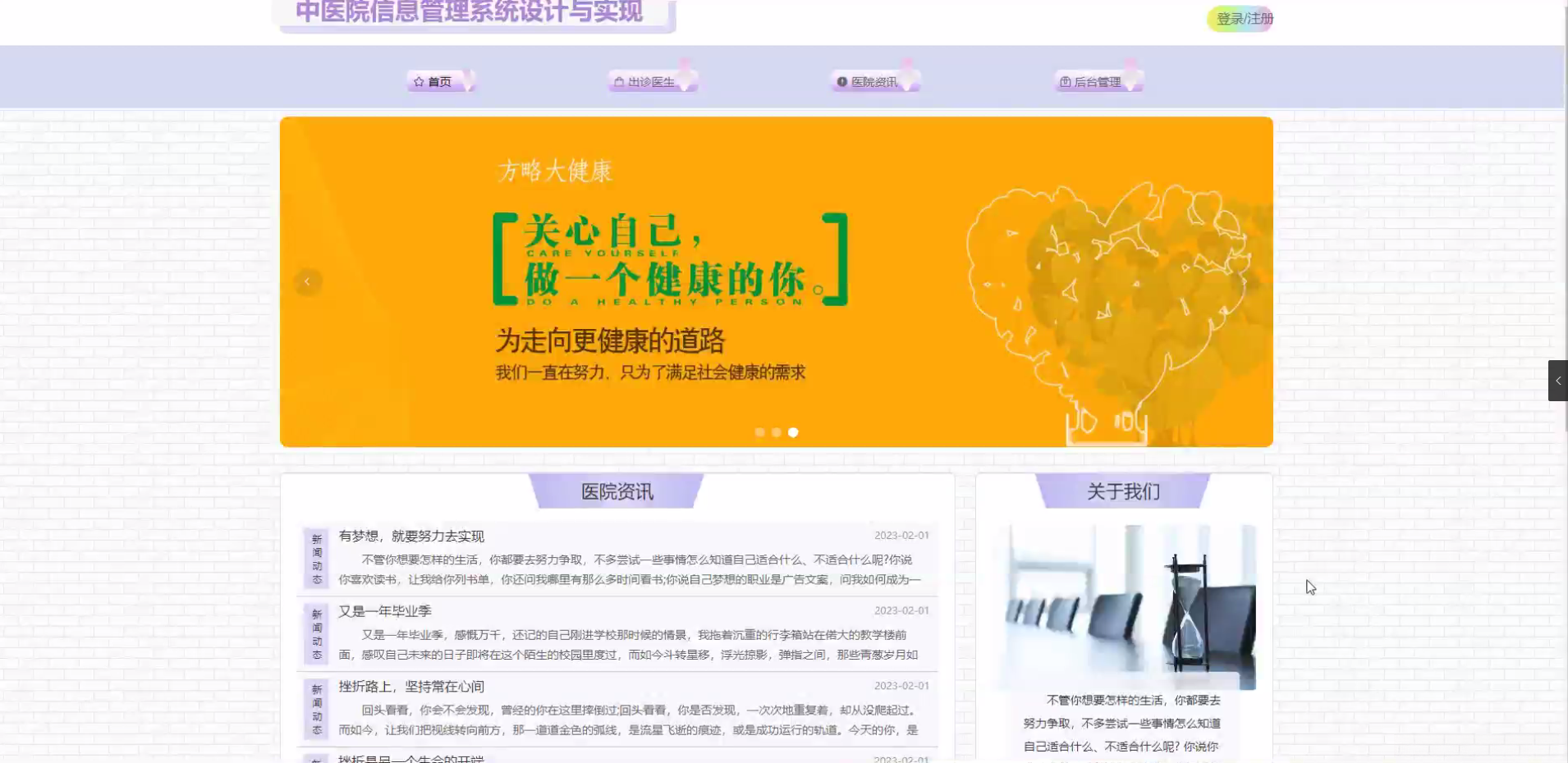Click the excerpt starting 回头看看，你会不会发现

pyautogui.click(x=629, y=720)
